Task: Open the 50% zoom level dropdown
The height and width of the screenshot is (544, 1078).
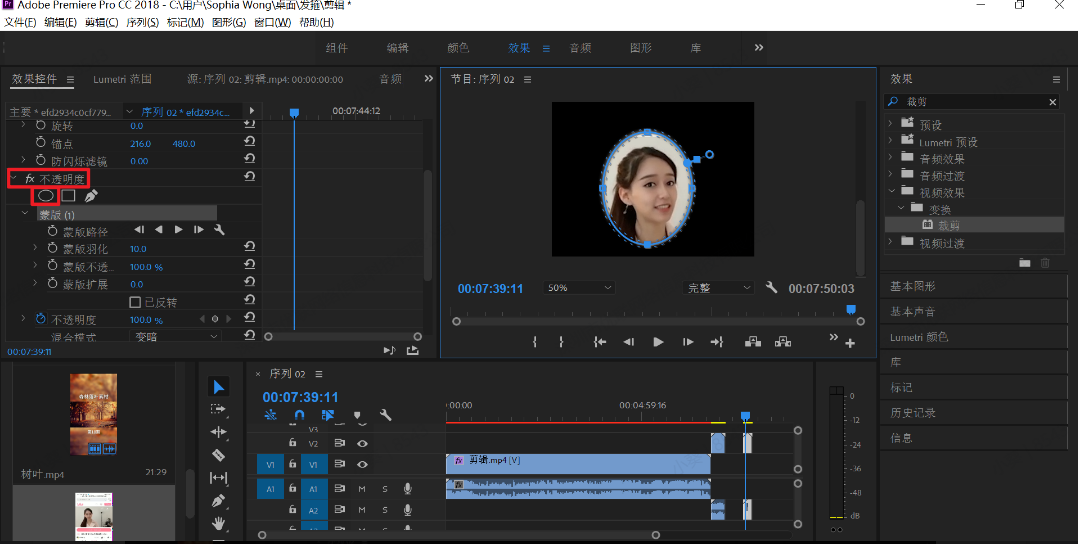Action: point(579,288)
